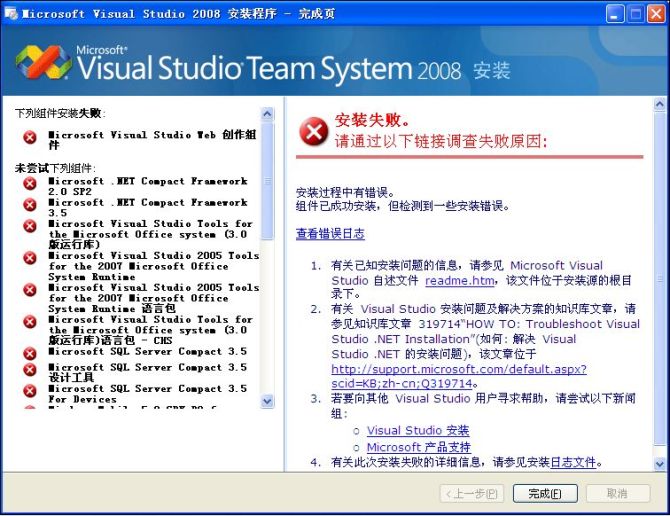
Task: Click the '安装失败。' heading text
Action: coord(372,120)
